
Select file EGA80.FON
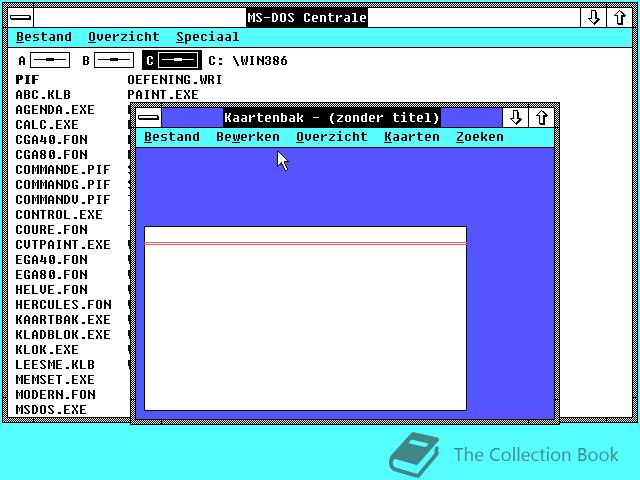click(51, 275)
